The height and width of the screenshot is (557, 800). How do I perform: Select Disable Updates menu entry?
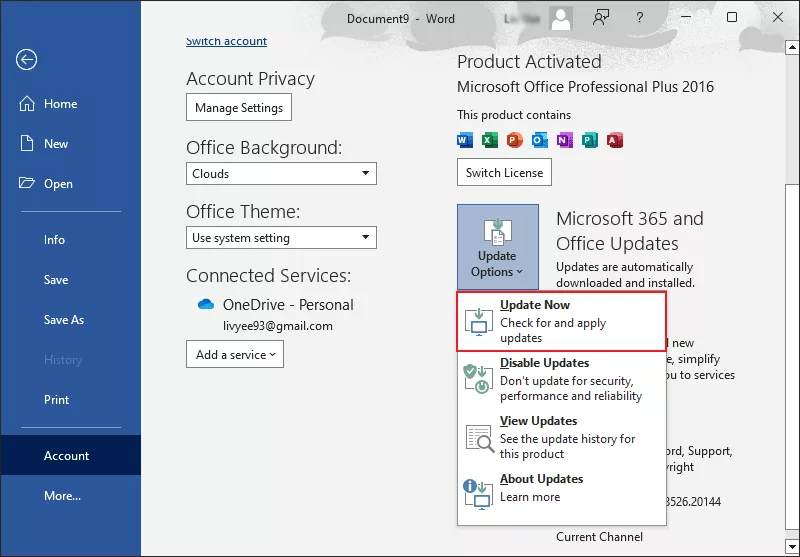[561, 379]
